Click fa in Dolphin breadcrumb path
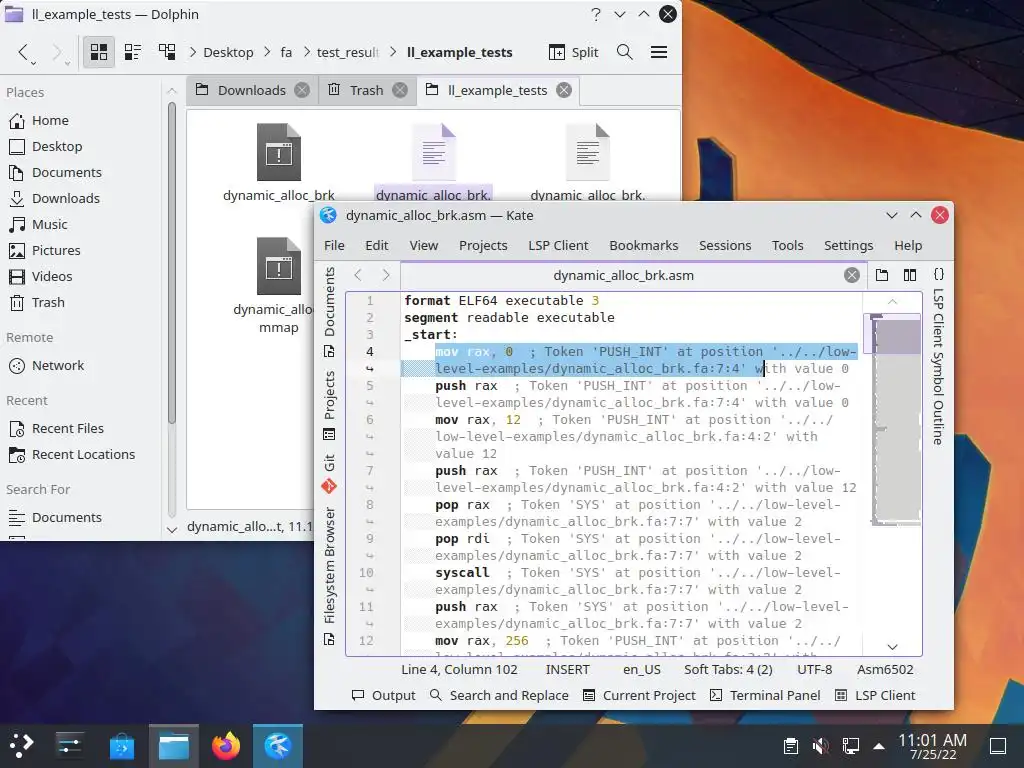Screen dimensions: 1024x768 286,52
